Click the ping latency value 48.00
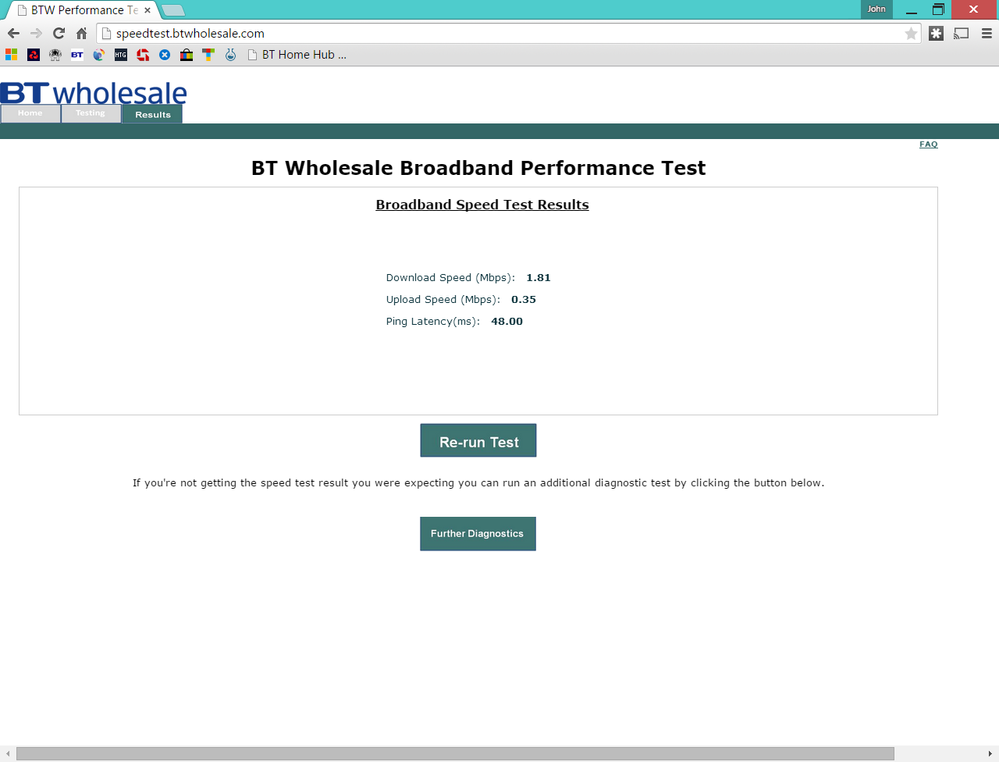Viewport: 999px width, 762px height. point(507,321)
